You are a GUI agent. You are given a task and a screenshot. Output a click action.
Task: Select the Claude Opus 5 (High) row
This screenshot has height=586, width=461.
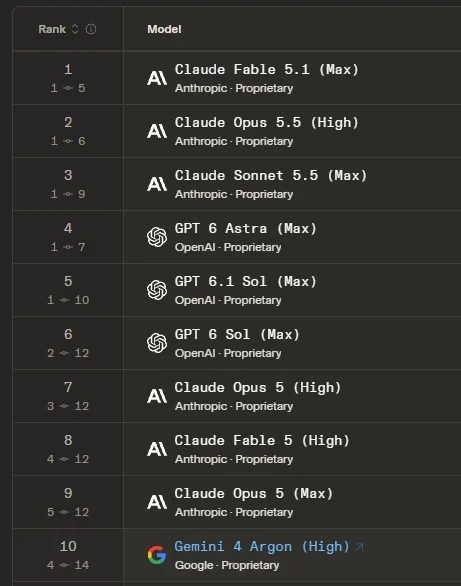237,396
